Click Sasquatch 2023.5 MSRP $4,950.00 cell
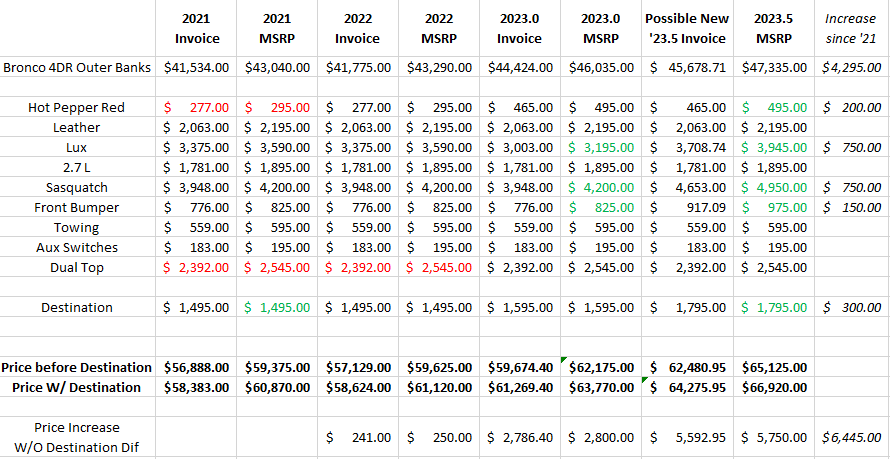890x459 pixels. tap(774, 187)
